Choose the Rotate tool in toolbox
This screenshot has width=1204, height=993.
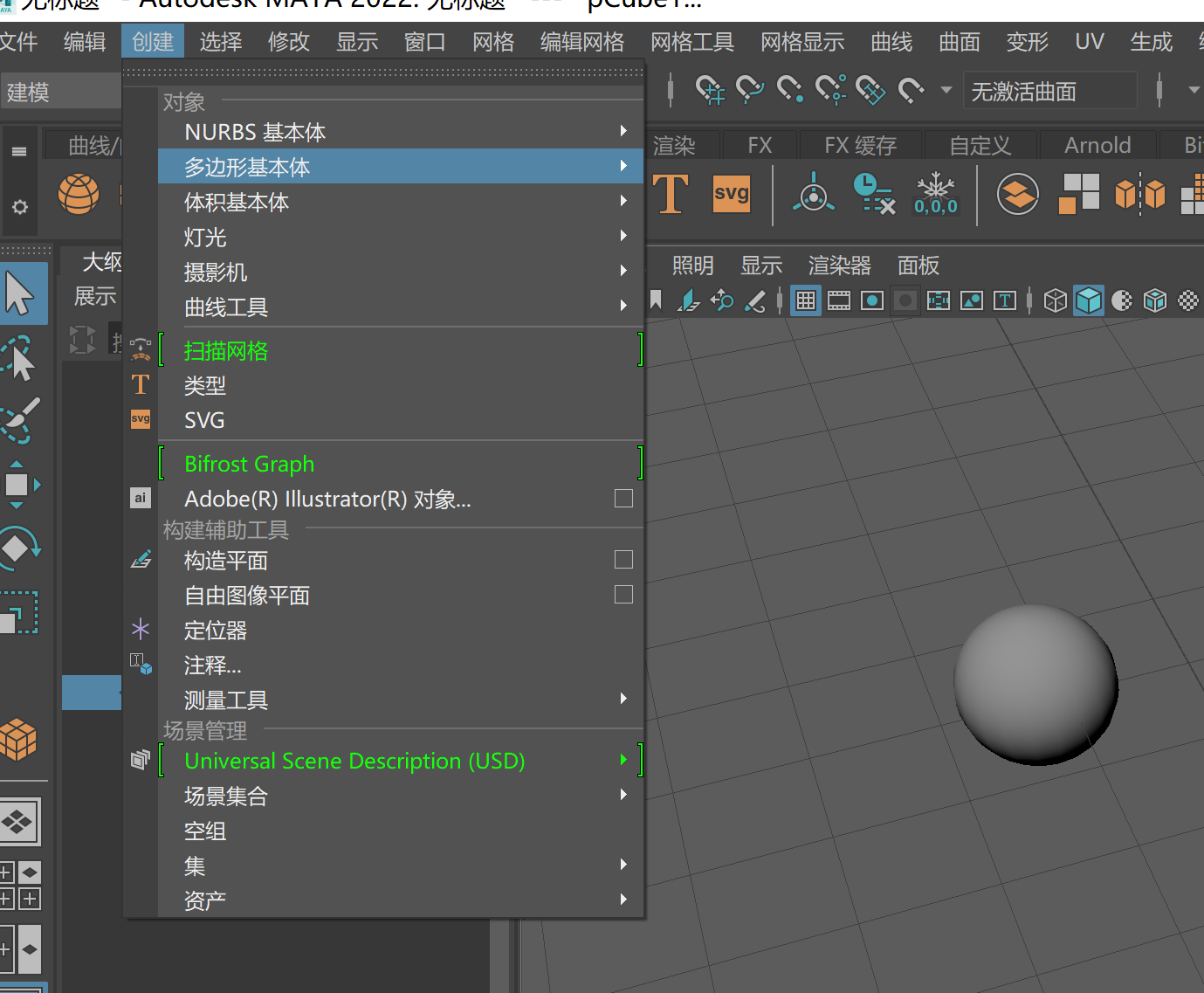[19, 548]
